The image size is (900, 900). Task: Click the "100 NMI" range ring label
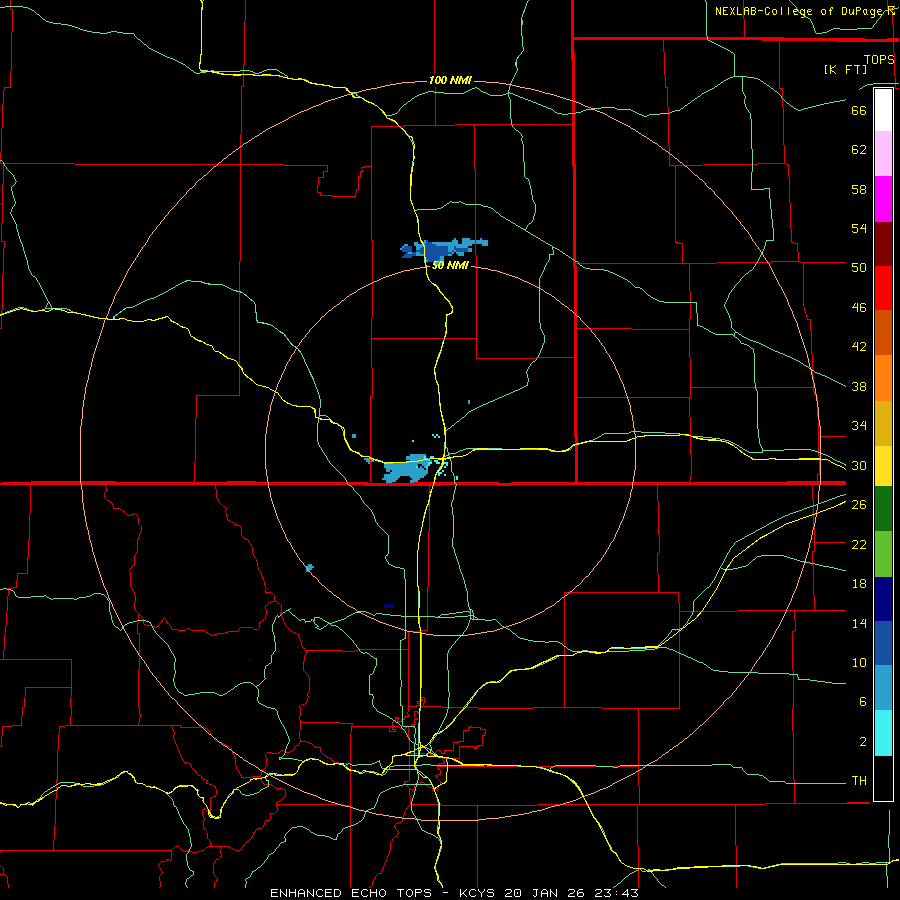point(450,80)
